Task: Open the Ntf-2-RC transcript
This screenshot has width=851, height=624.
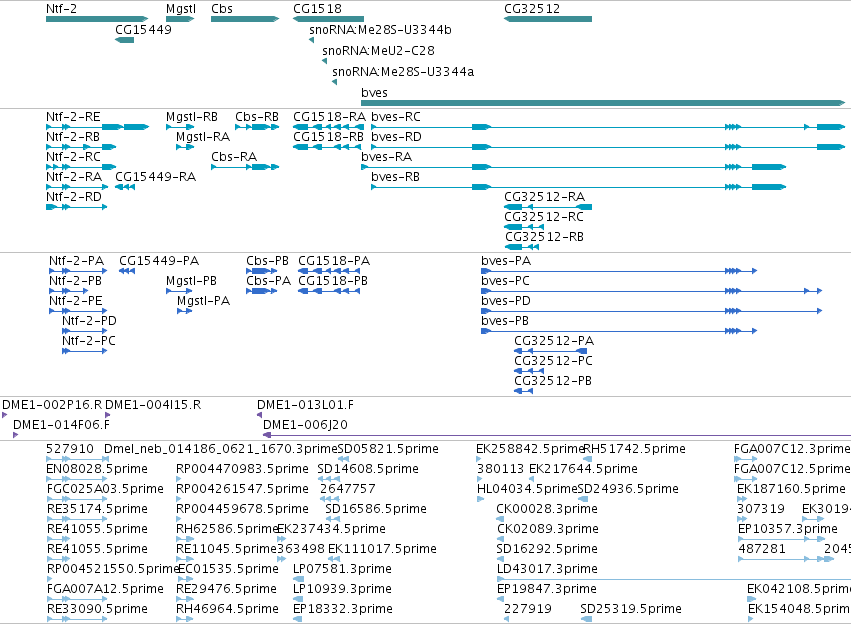Action: [81, 167]
